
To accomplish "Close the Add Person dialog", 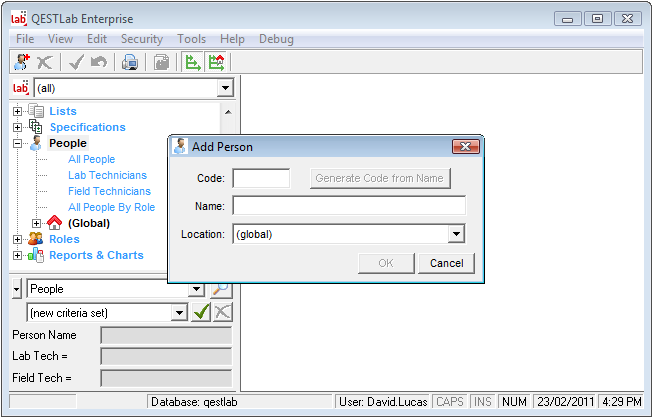I will (x=466, y=147).
